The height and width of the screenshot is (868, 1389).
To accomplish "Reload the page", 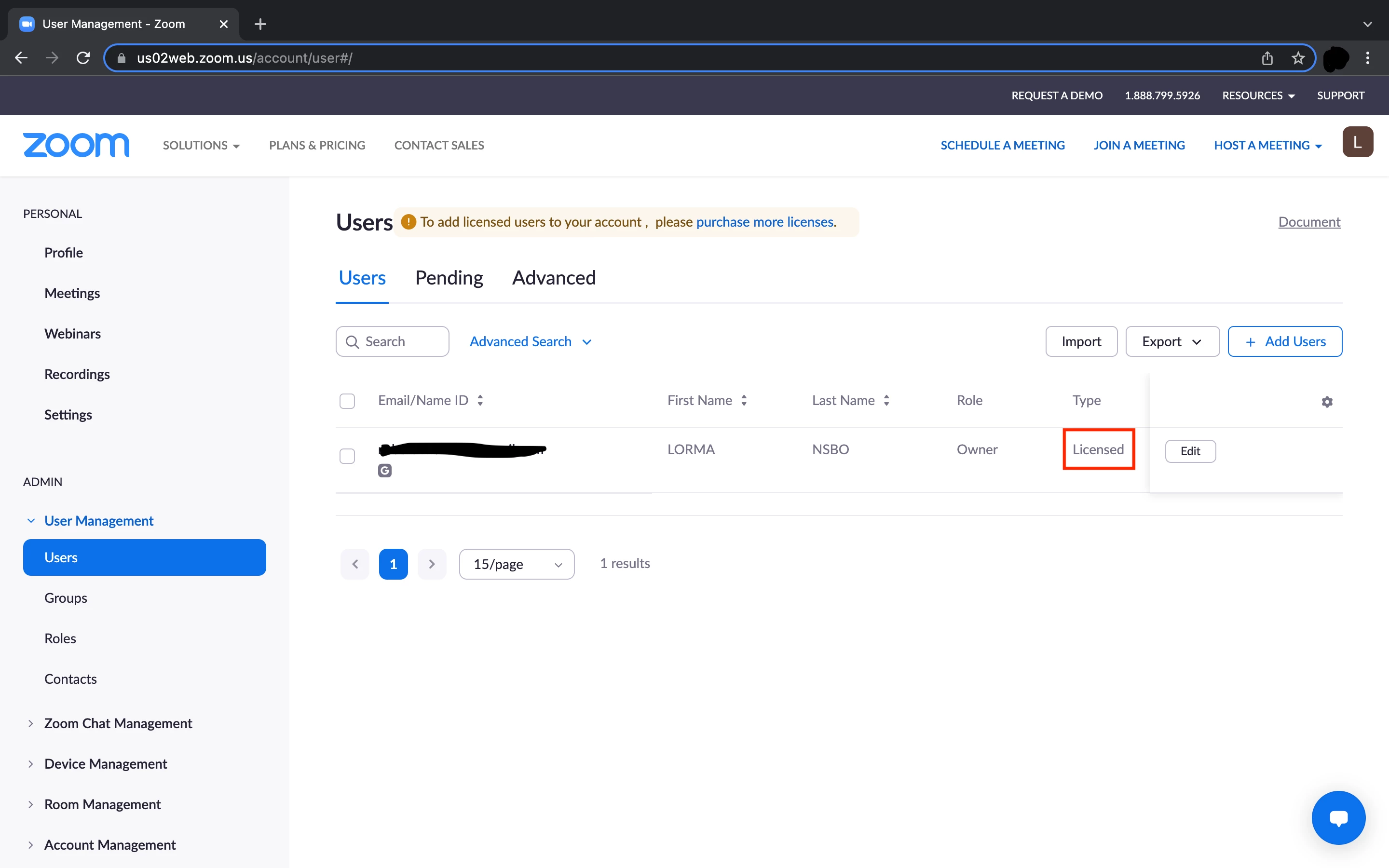I will tap(83, 58).
